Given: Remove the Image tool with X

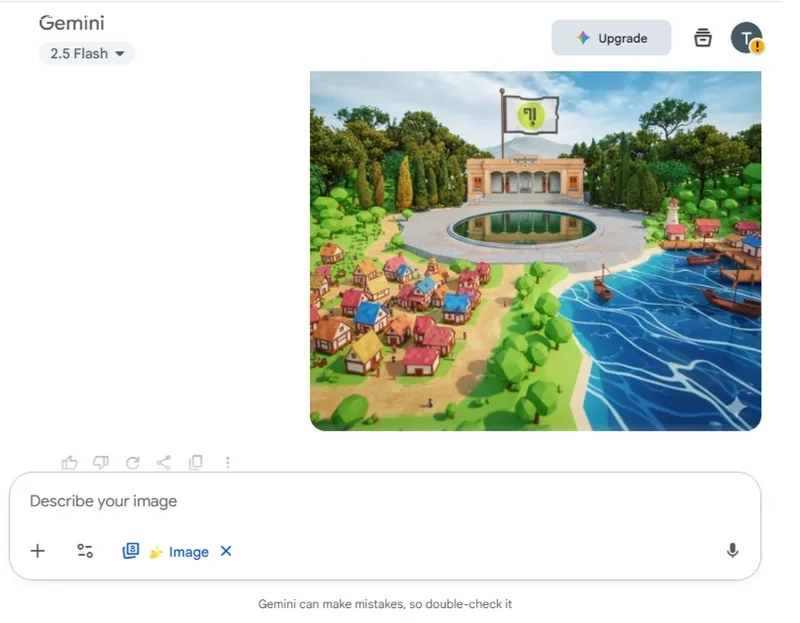Looking at the screenshot, I should [x=226, y=551].
